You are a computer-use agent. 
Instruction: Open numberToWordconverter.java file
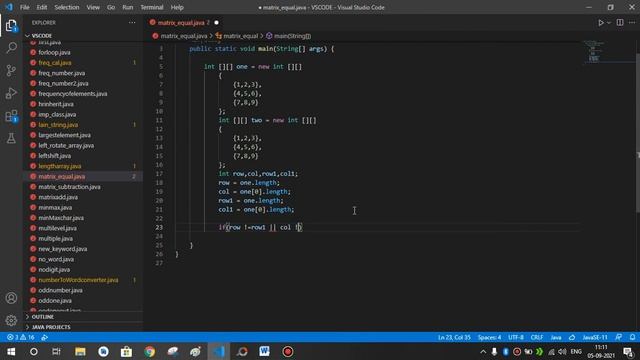pos(78,280)
